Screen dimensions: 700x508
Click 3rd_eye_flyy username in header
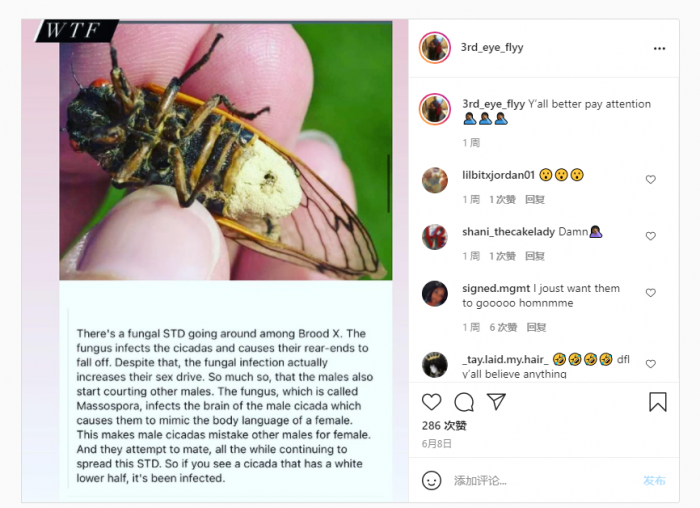[492, 48]
